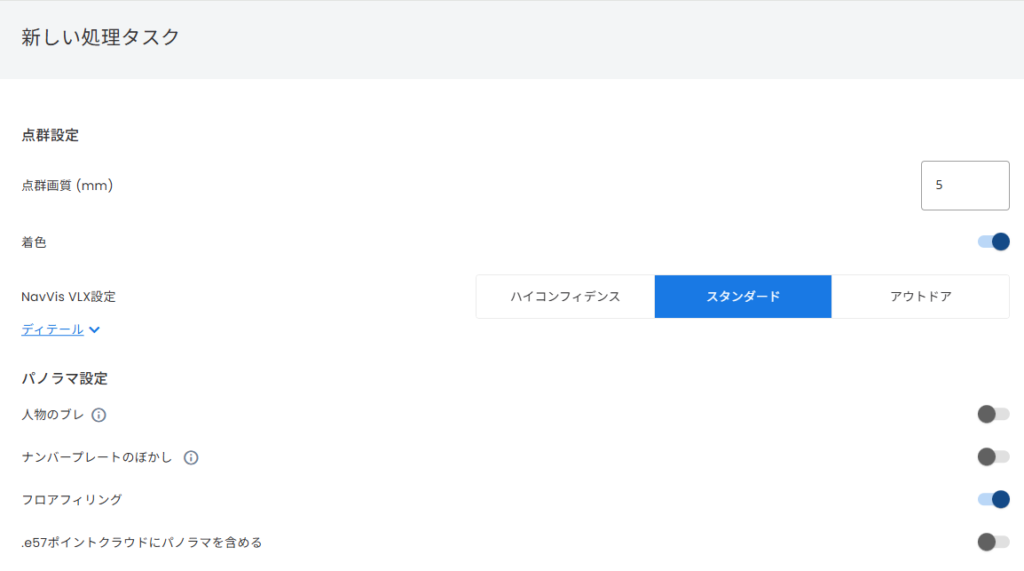Click the NavVis VLX設定 label
The width and height of the screenshot is (1024, 571).
click(x=69, y=297)
